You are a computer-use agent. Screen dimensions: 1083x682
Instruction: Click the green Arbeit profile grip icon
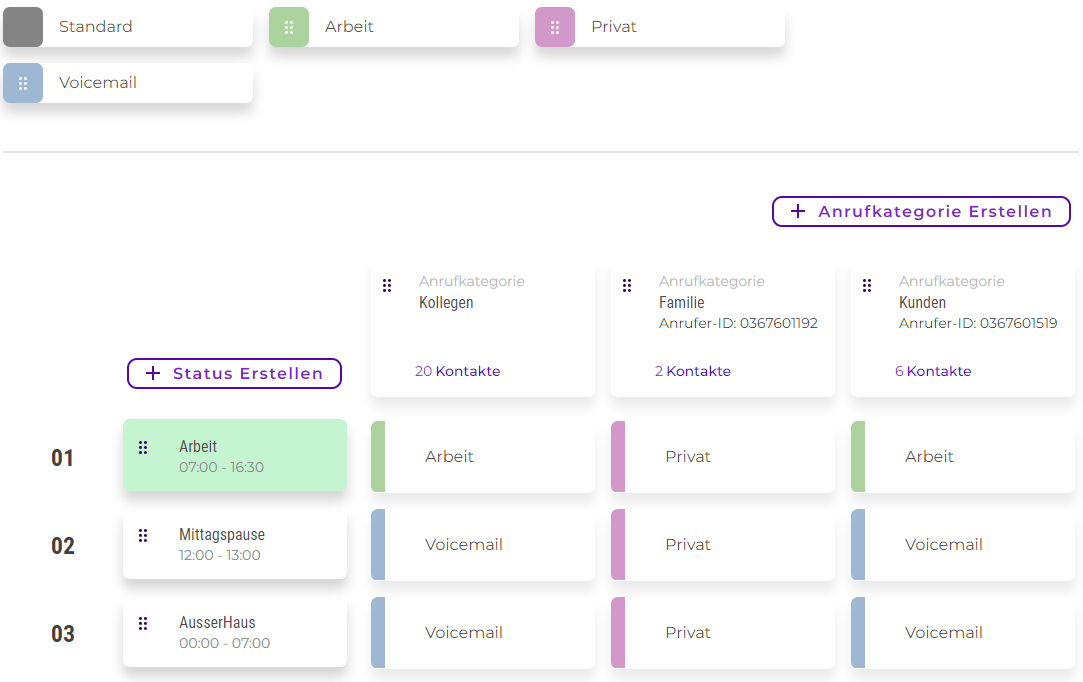pos(289,27)
